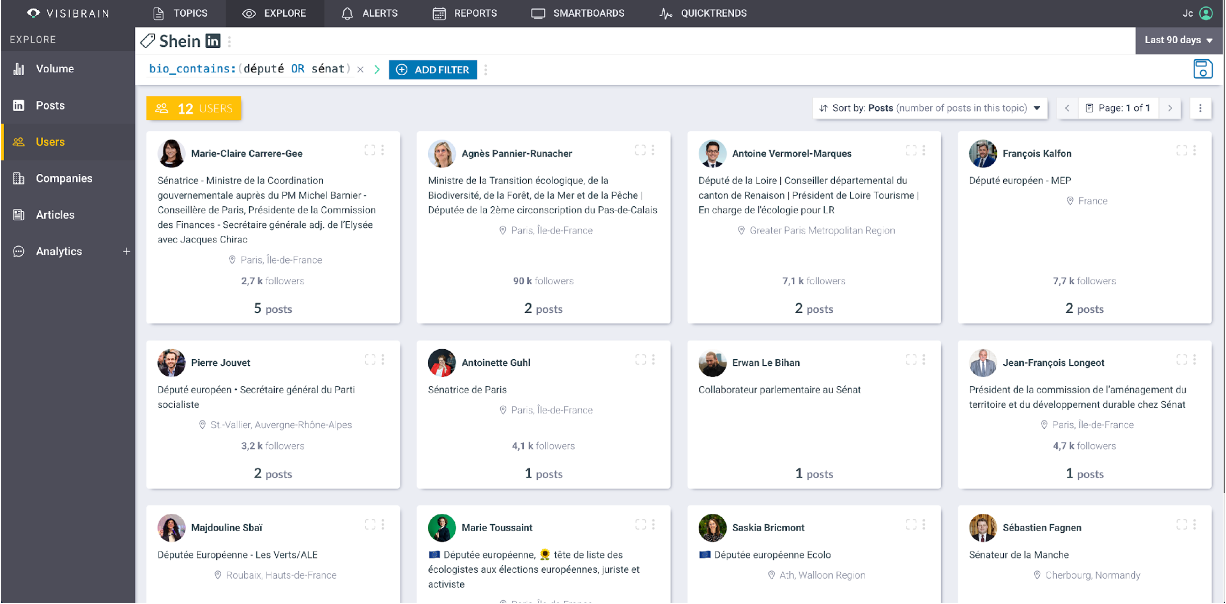The image size is (1226, 604).
Task: Open Antoinette Guhl's card options menu
Action: click(653, 358)
